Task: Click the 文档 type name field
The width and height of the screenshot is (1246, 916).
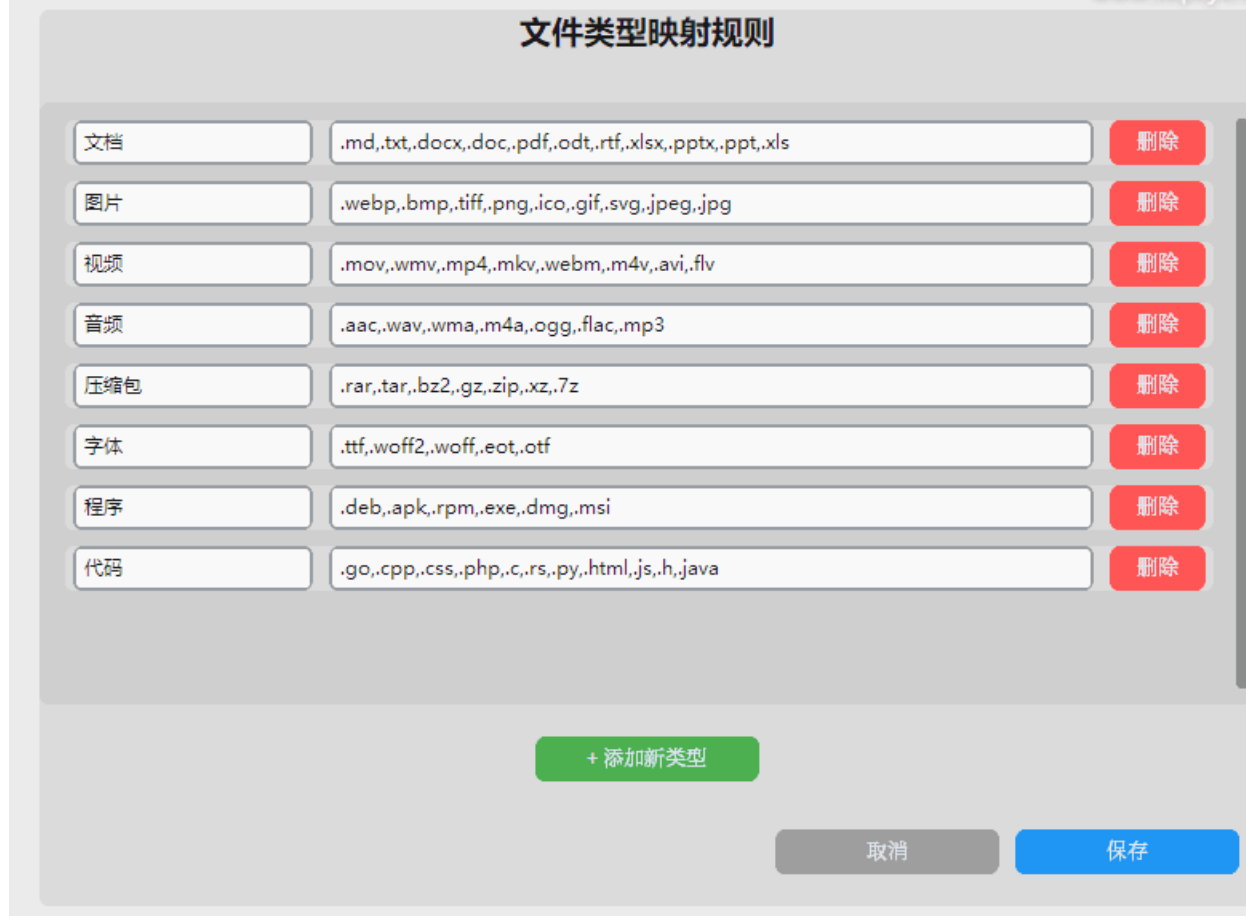Action: [192, 143]
